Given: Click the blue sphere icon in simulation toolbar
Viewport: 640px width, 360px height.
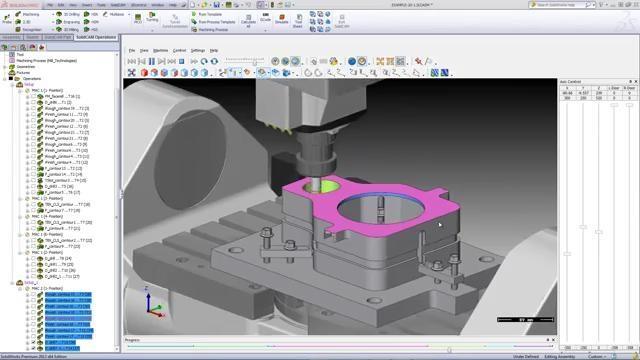Looking at the screenshot, I should 352,62.
